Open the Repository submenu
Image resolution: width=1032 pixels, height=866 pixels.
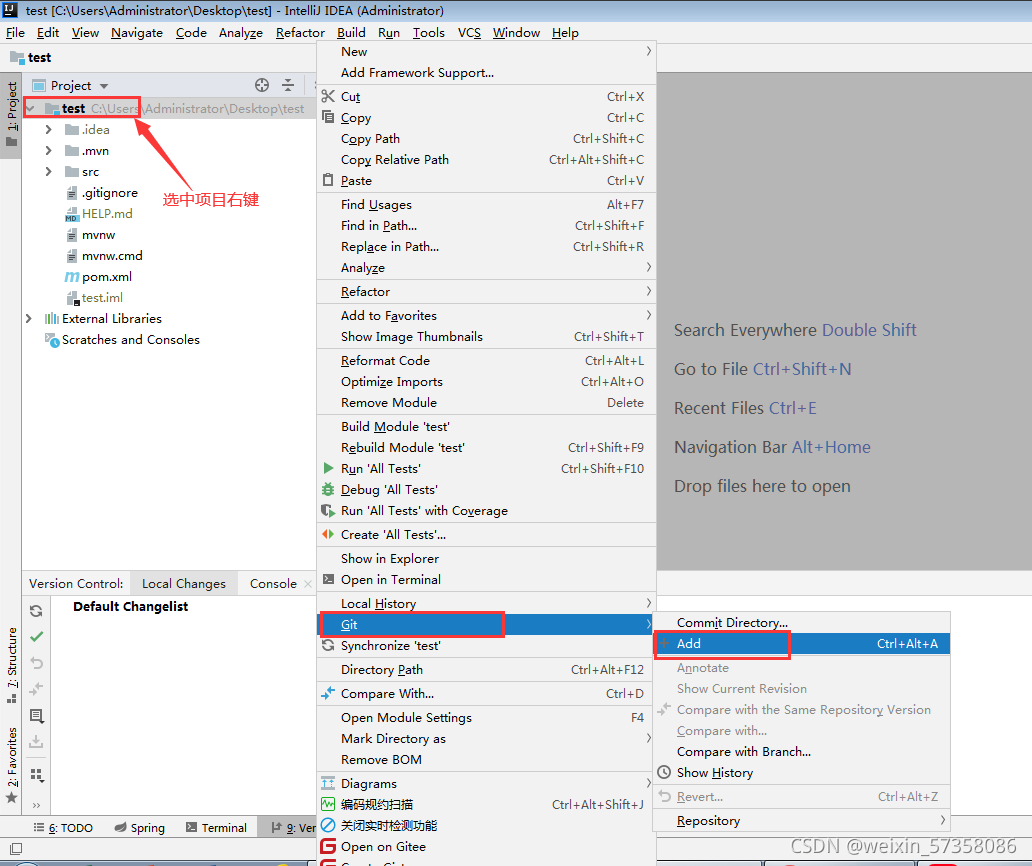click(801, 821)
